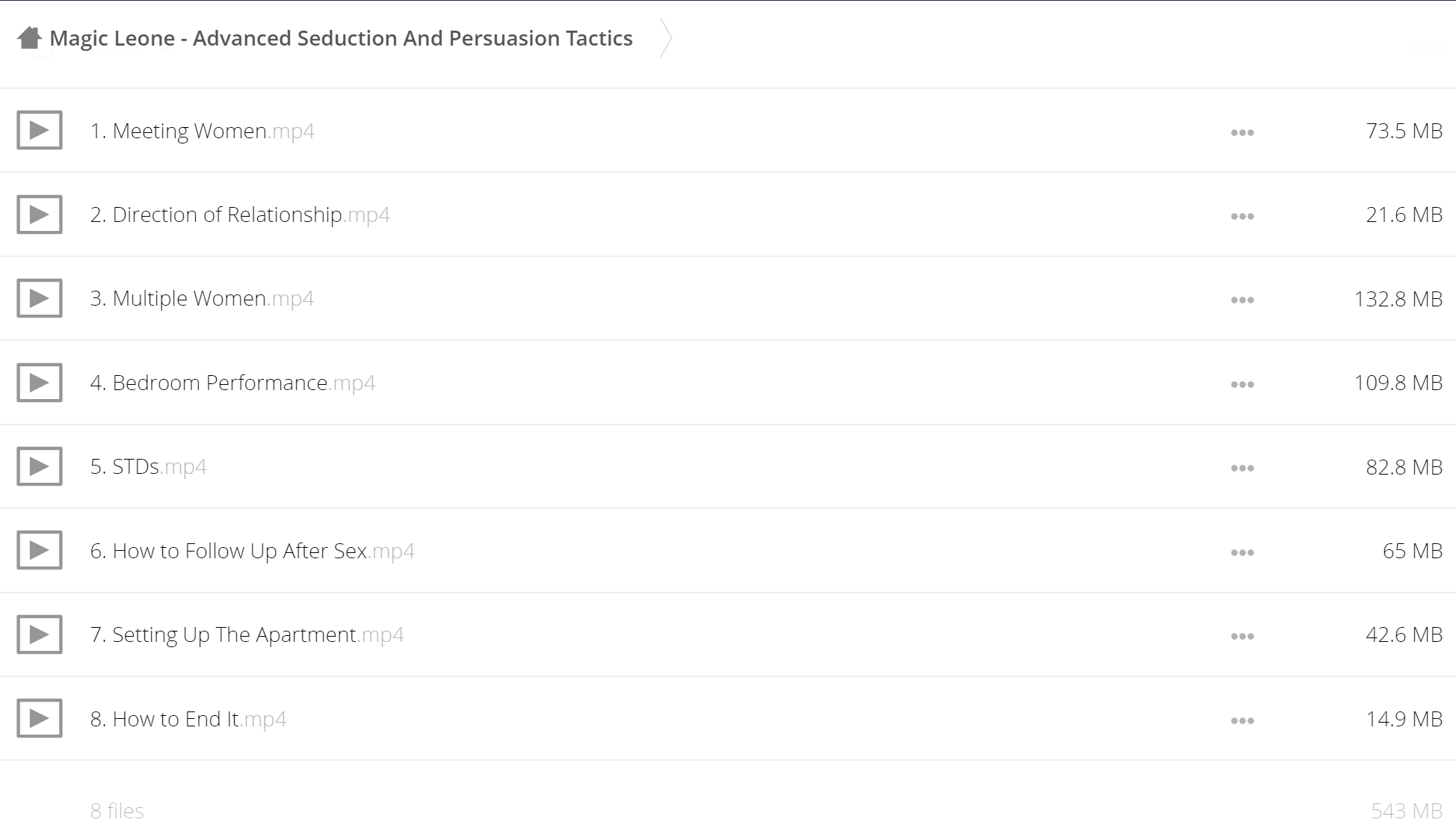Click the video icon for 2. Direction of Relationship

click(x=40, y=214)
